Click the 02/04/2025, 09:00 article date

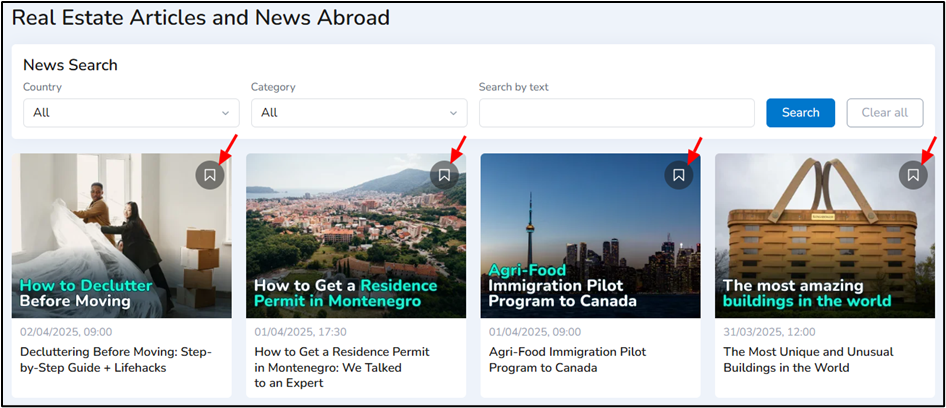pos(66,332)
